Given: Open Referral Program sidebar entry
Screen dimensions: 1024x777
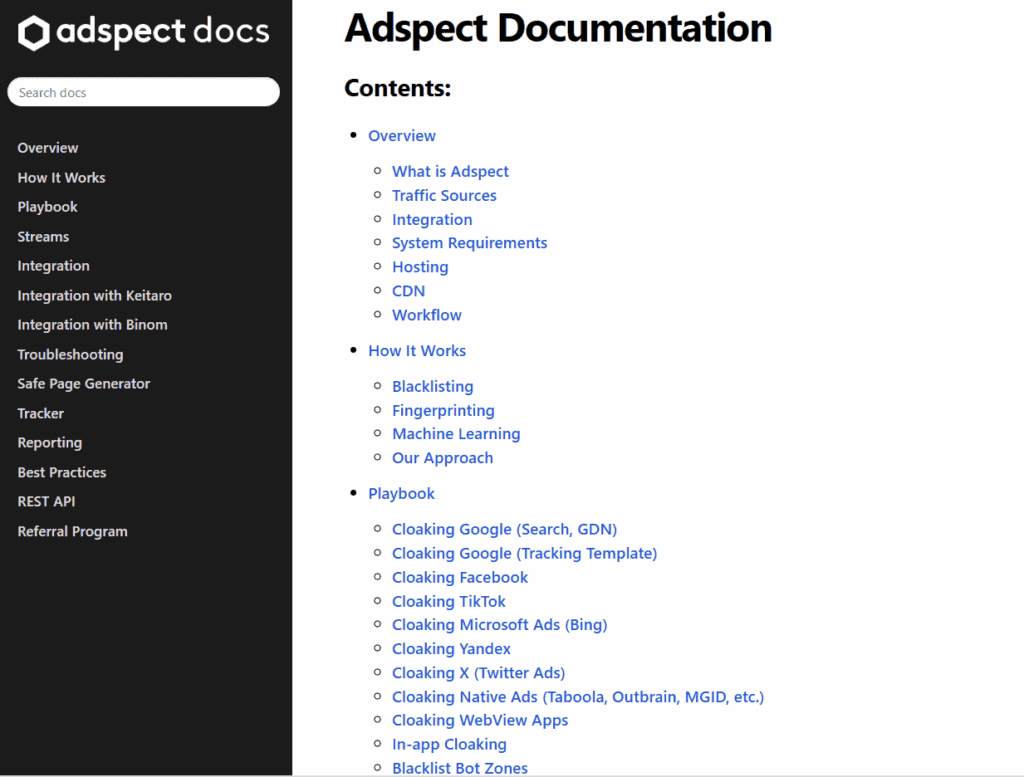Looking at the screenshot, I should [x=72, y=532].
